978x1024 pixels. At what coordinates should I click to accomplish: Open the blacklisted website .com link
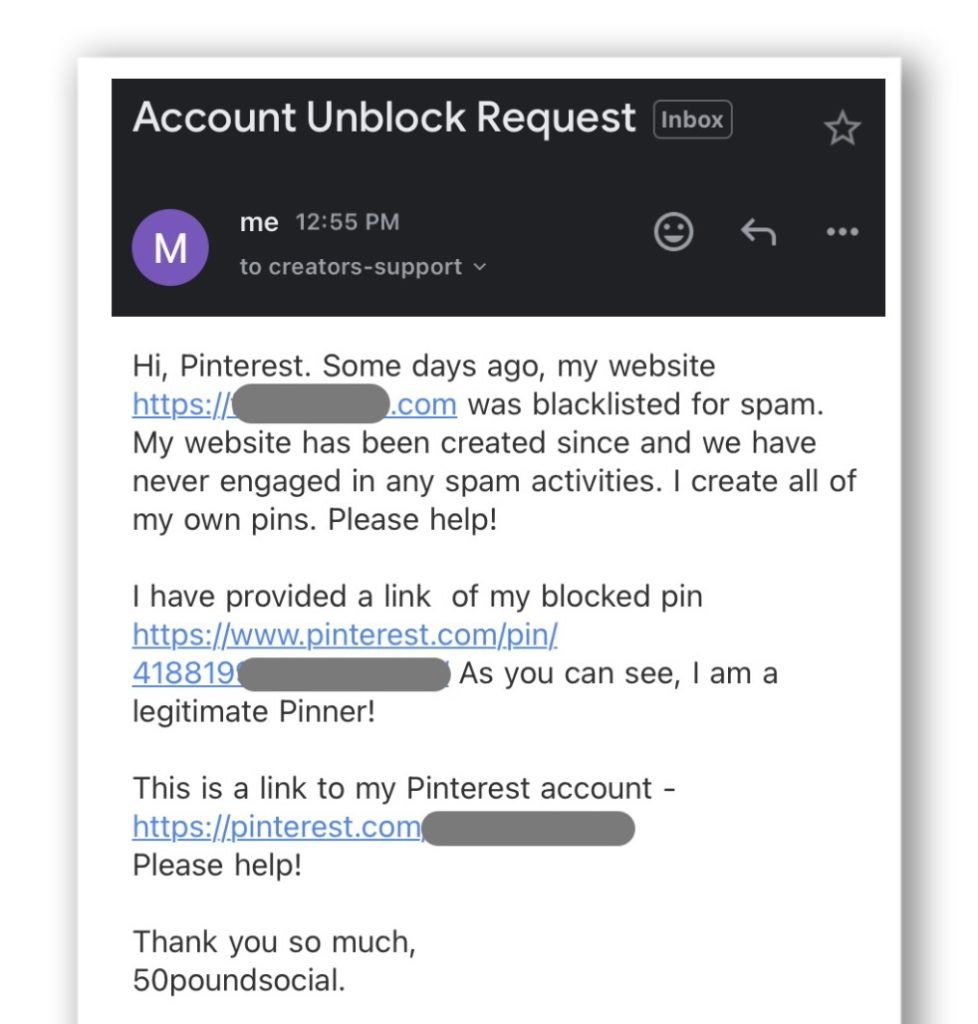428,405
